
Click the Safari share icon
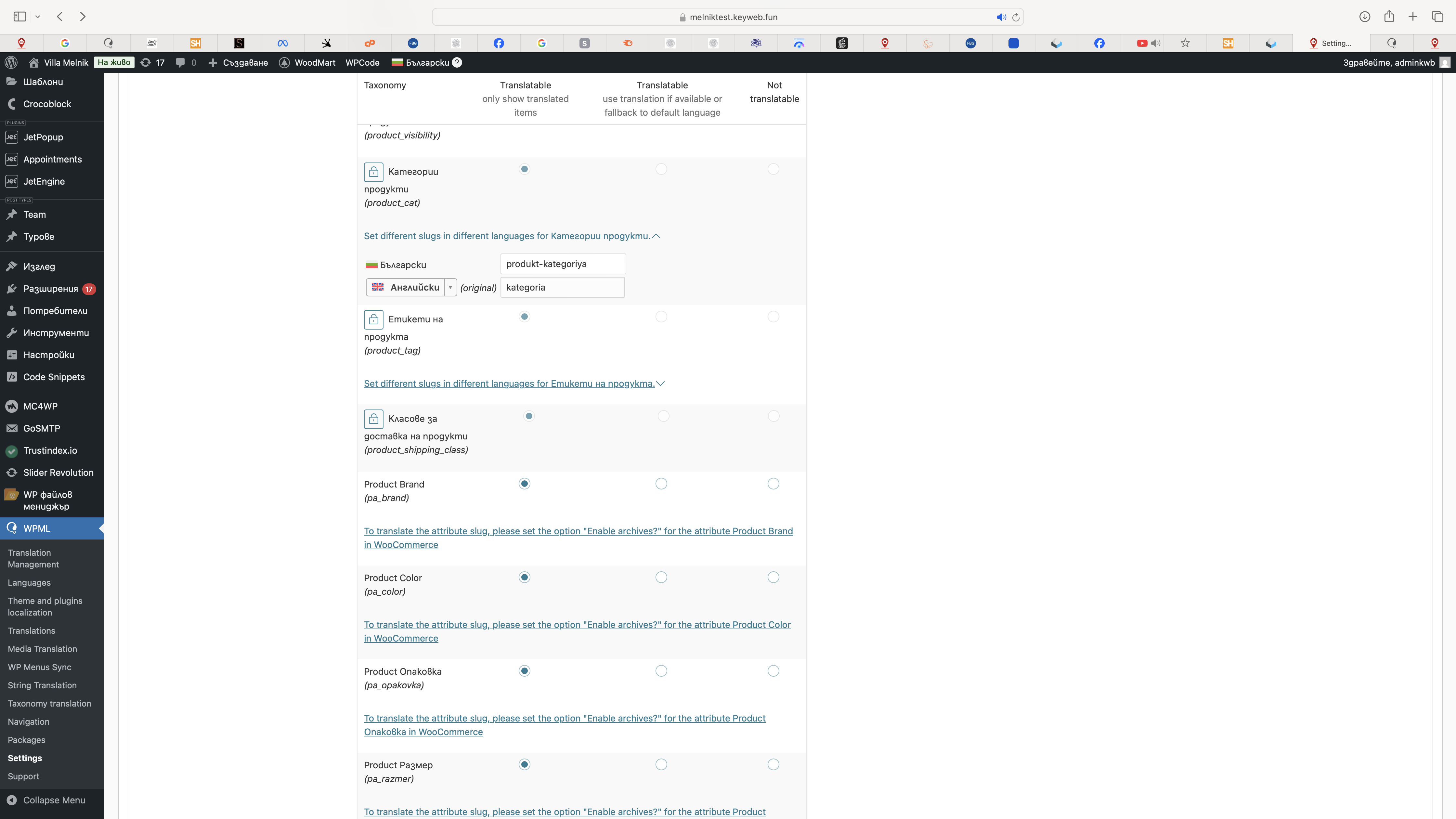coord(1389,16)
